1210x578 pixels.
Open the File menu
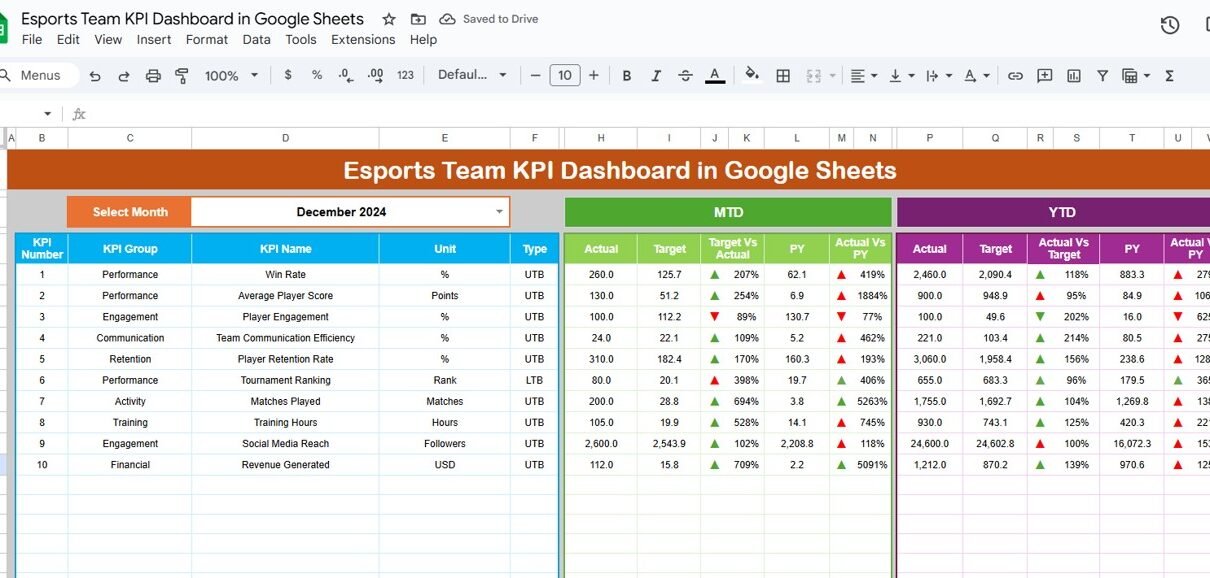point(32,40)
